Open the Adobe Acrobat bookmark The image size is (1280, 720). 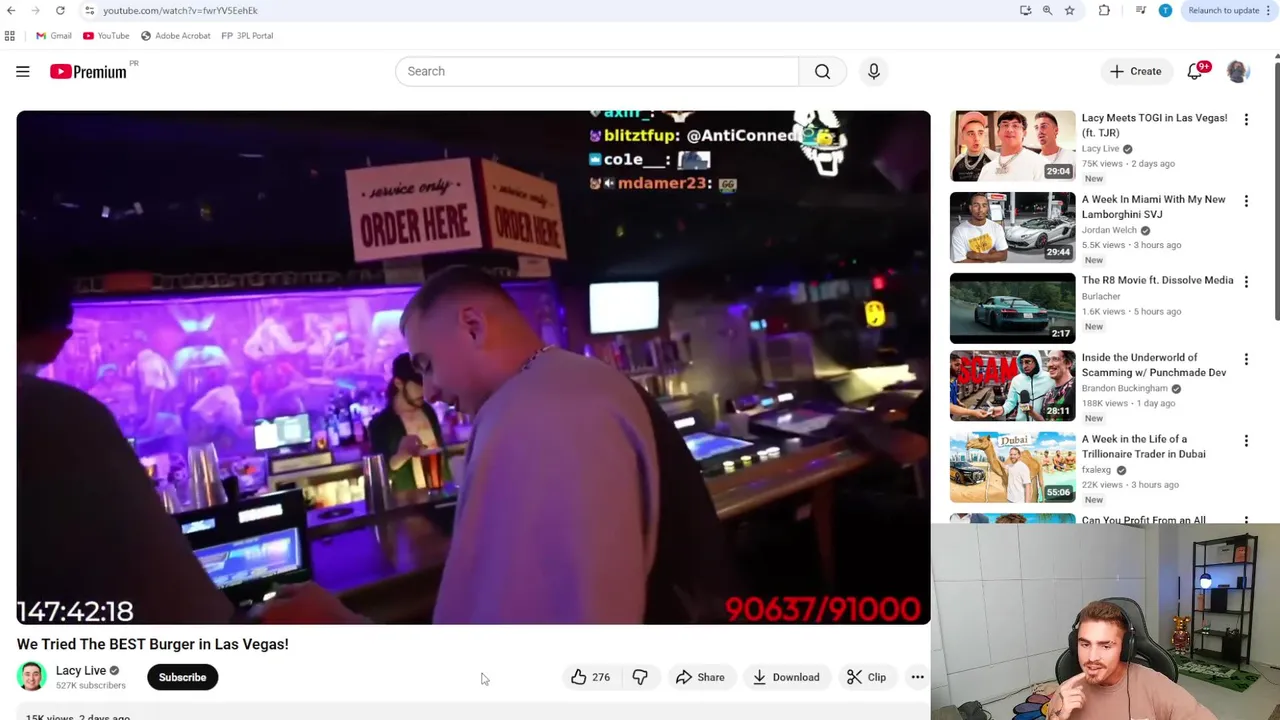point(175,36)
